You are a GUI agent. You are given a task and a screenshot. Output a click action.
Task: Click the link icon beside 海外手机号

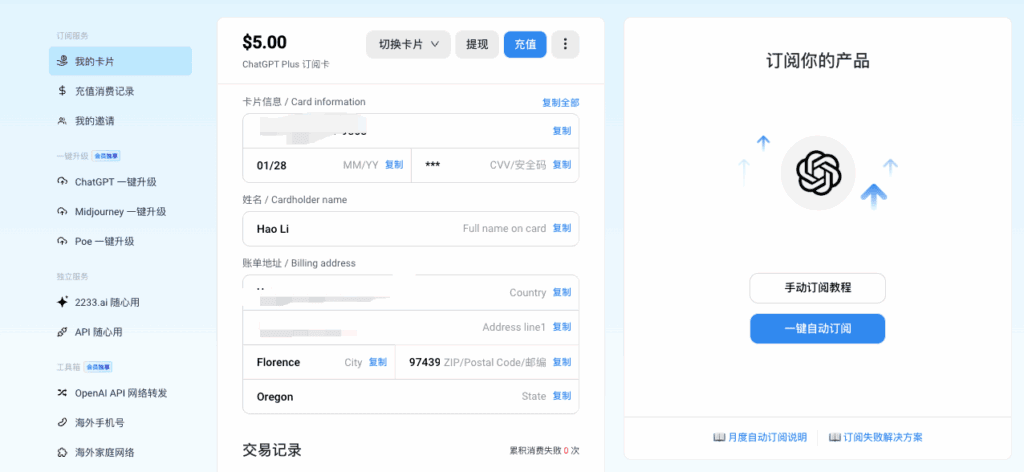(x=62, y=422)
